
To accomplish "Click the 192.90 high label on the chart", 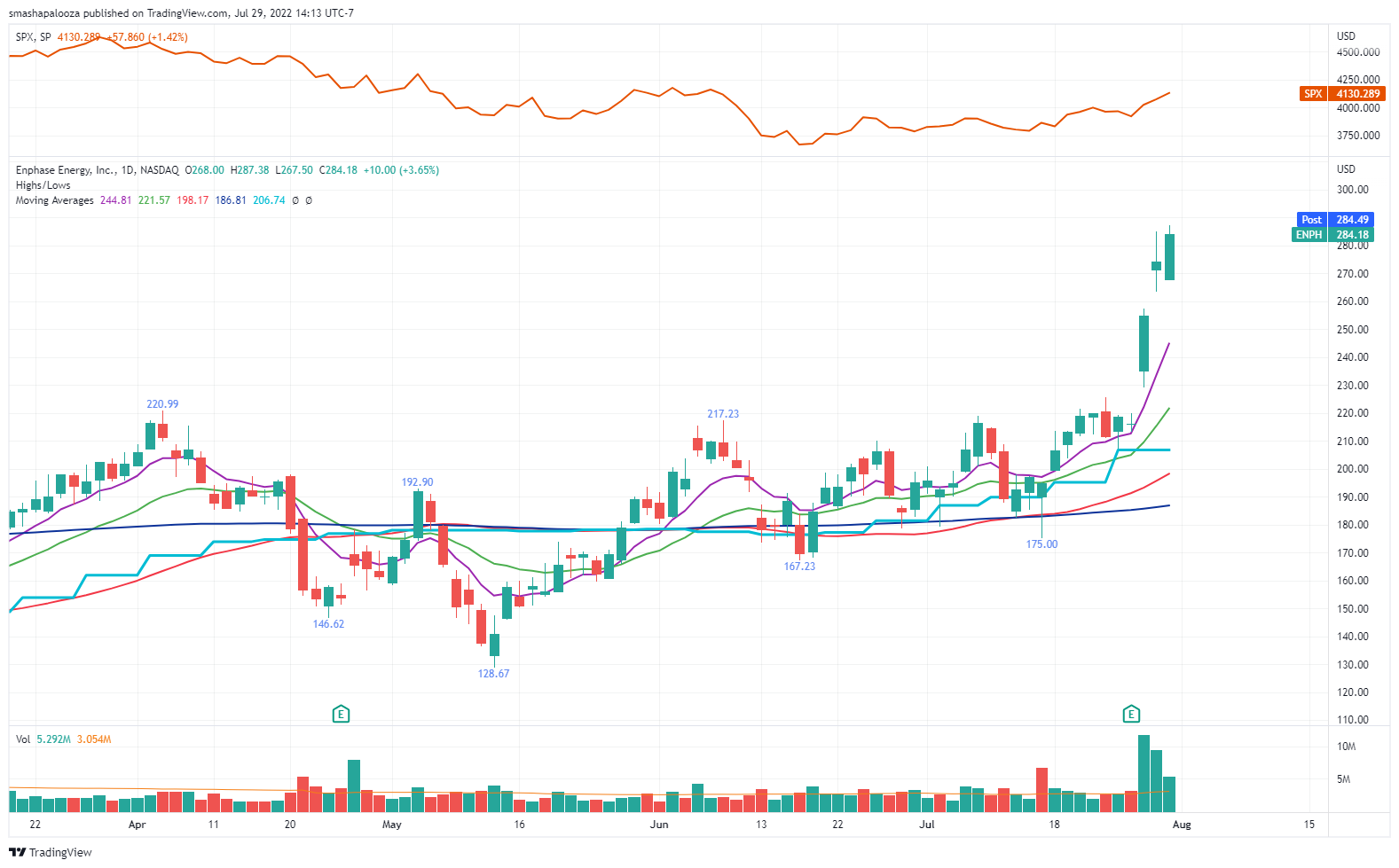I will point(418,482).
